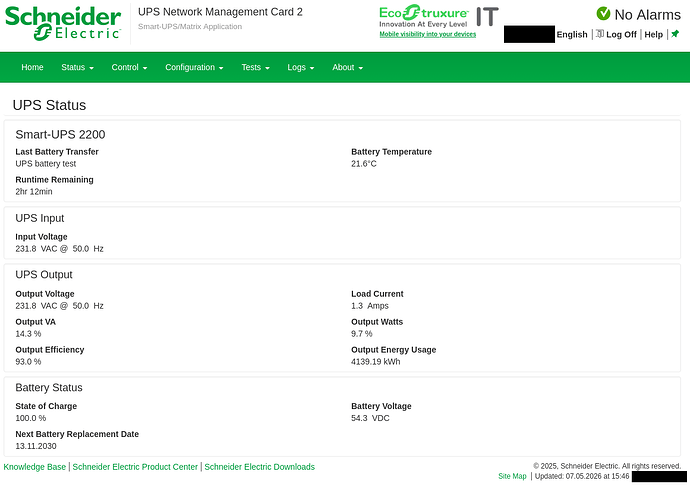
Task: Click the State of Charge value 100.0 %
Action: (31, 418)
